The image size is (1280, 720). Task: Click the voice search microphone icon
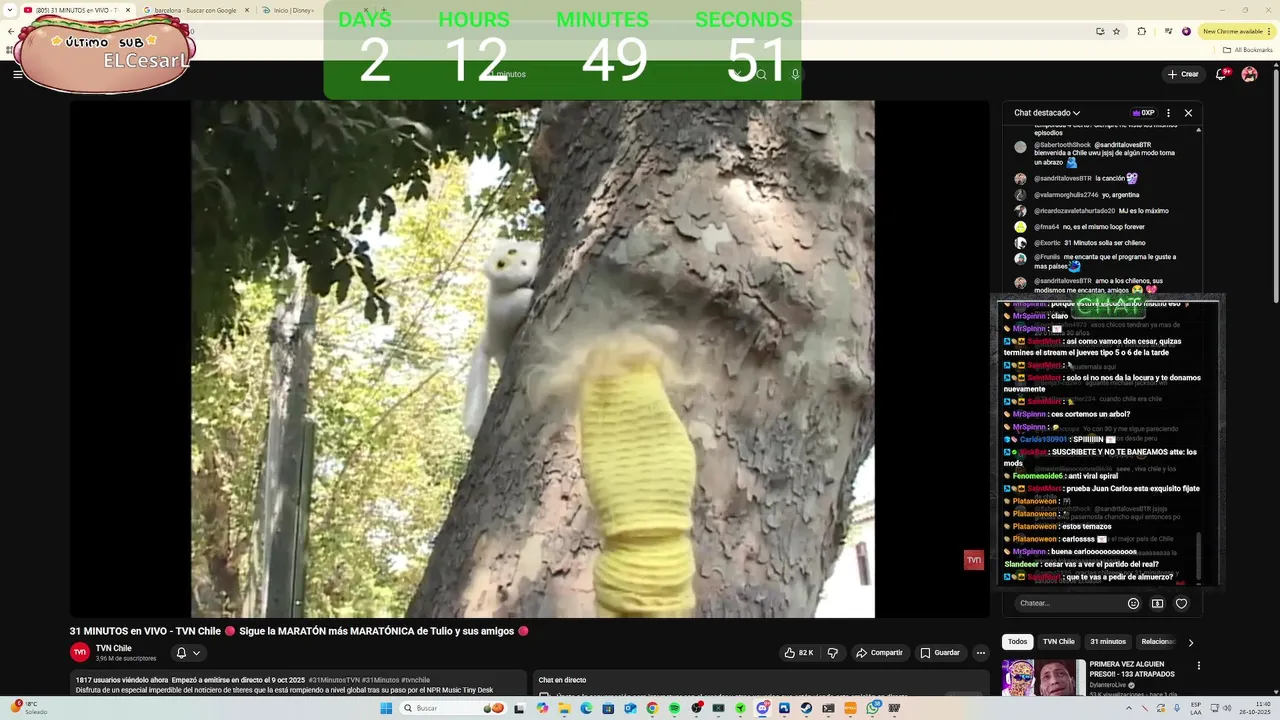pos(795,74)
